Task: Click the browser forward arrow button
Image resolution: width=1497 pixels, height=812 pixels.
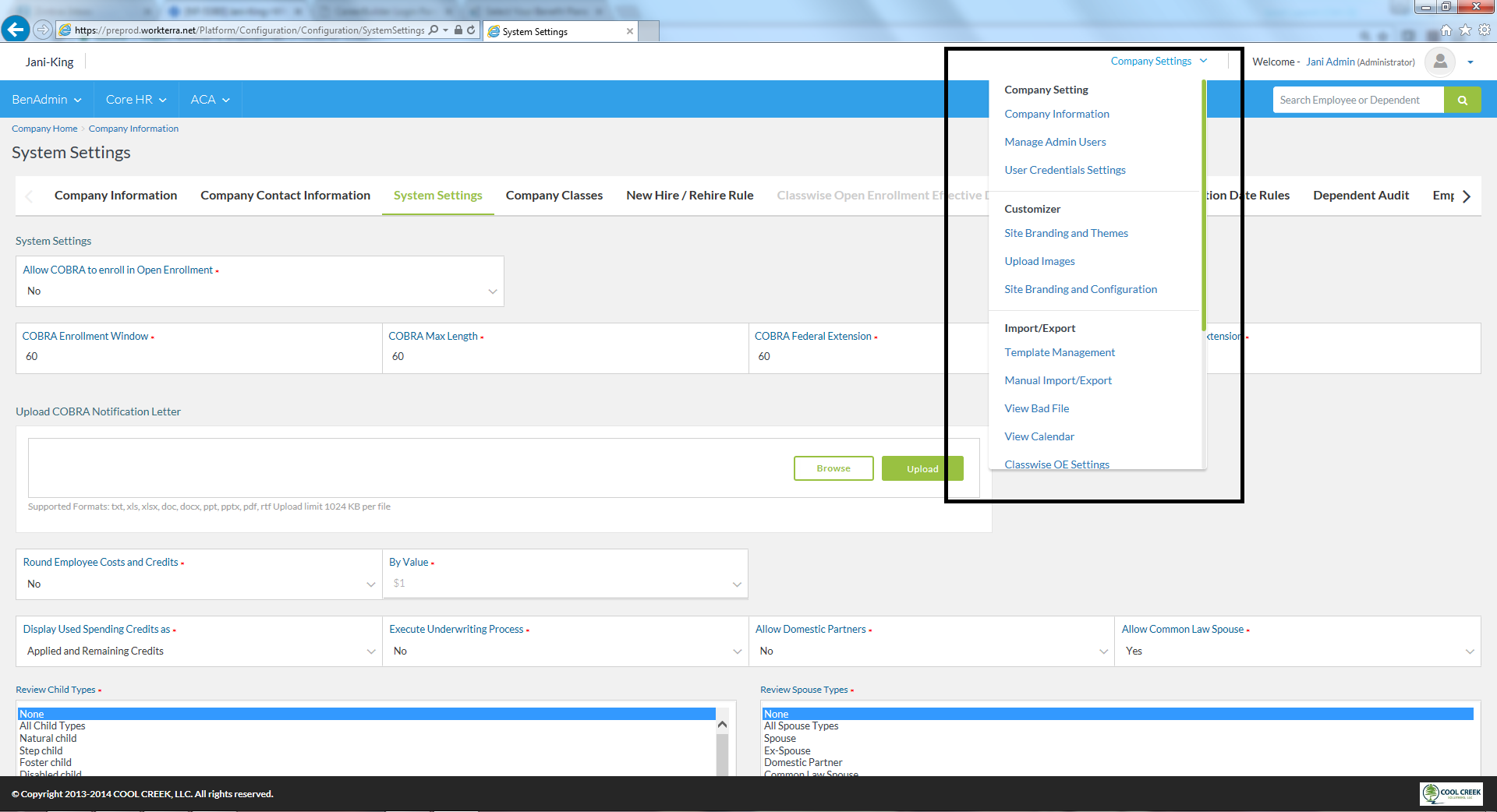Action: (x=43, y=30)
